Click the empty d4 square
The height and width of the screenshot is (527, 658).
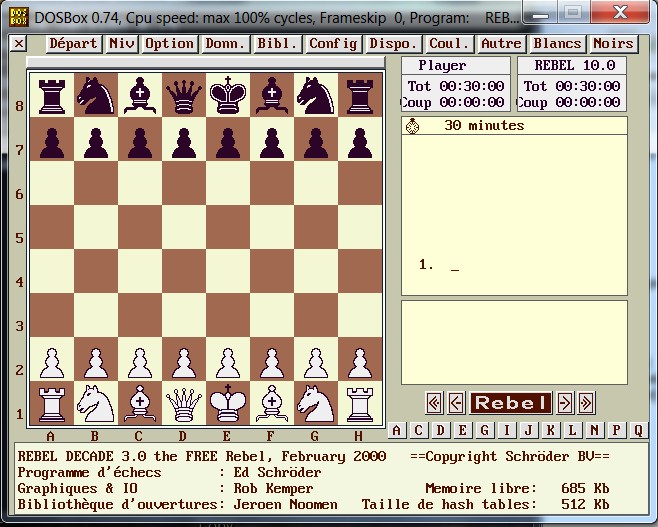tap(184, 271)
